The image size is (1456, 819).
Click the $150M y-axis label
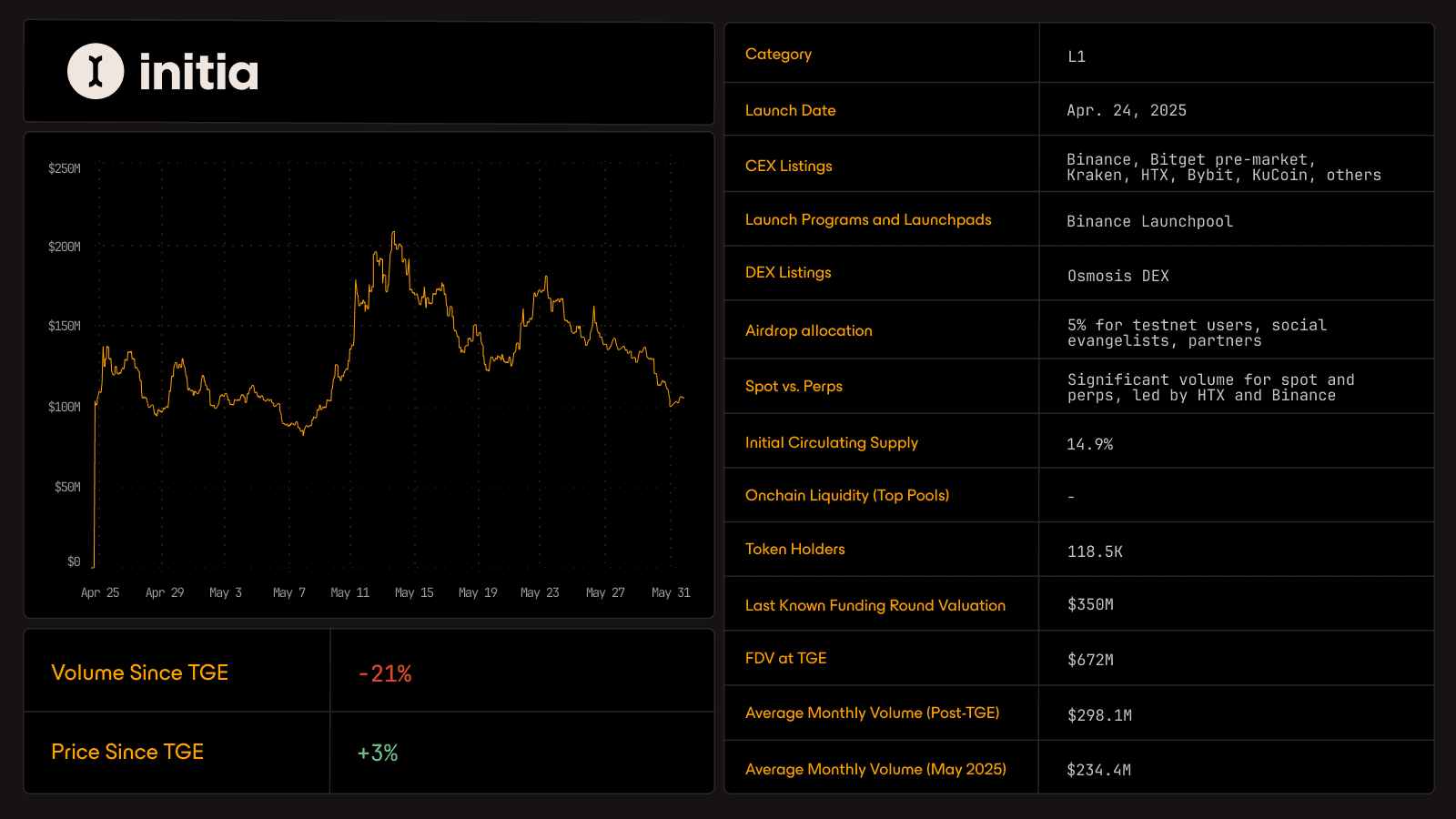65,326
